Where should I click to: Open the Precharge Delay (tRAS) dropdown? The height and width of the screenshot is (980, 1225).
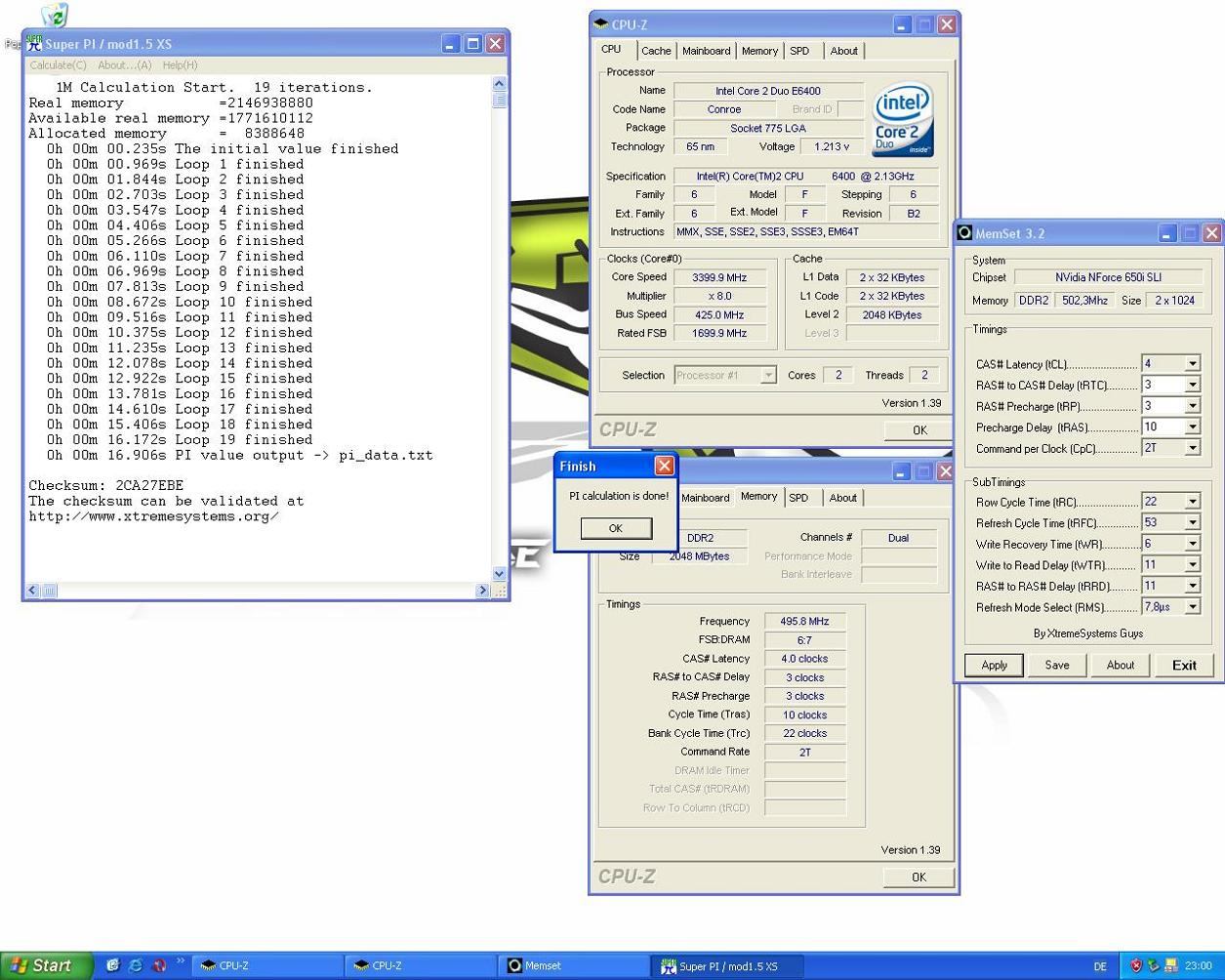coord(1192,427)
